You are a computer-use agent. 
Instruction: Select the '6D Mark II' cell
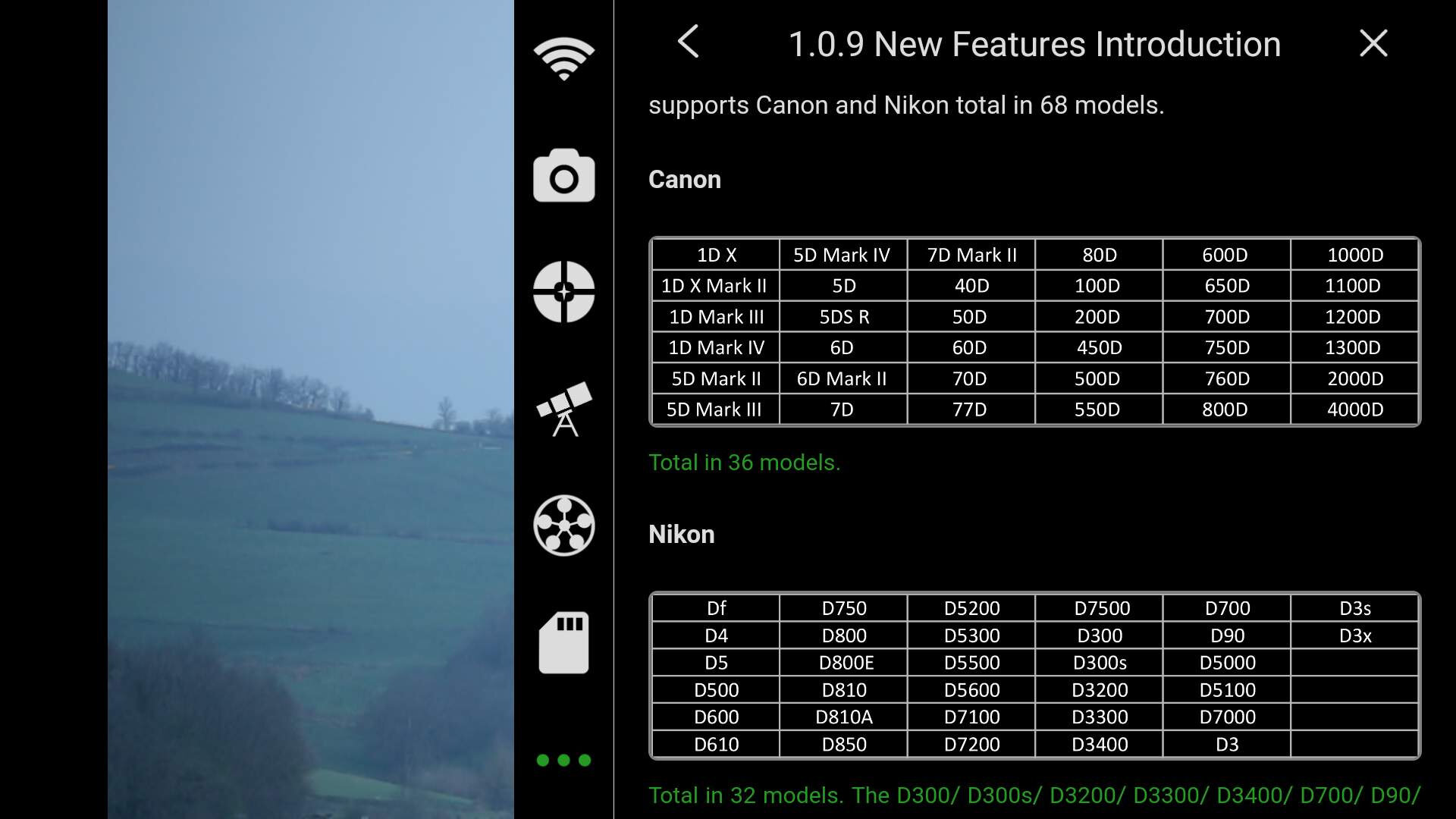[843, 378]
